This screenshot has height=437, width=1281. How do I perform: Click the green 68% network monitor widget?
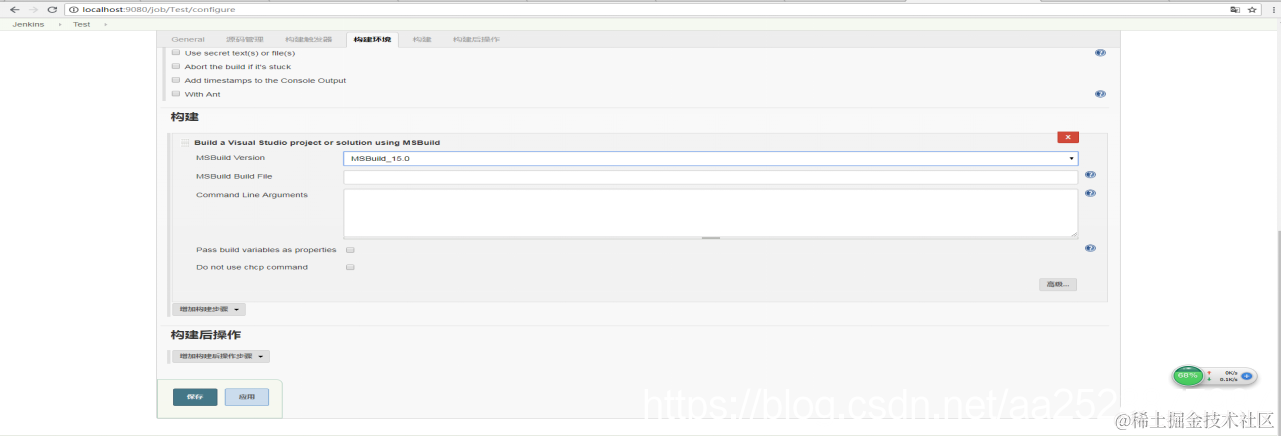click(x=1188, y=376)
